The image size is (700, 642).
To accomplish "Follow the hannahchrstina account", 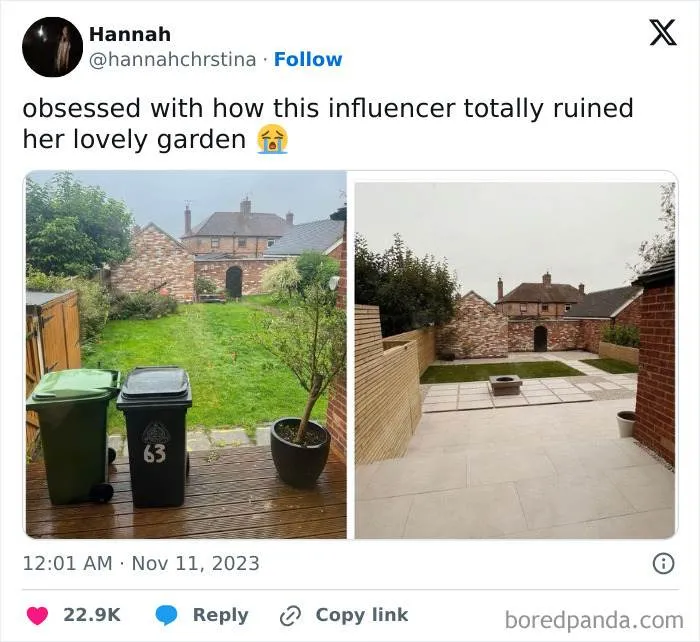I will [x=308, y=59].
